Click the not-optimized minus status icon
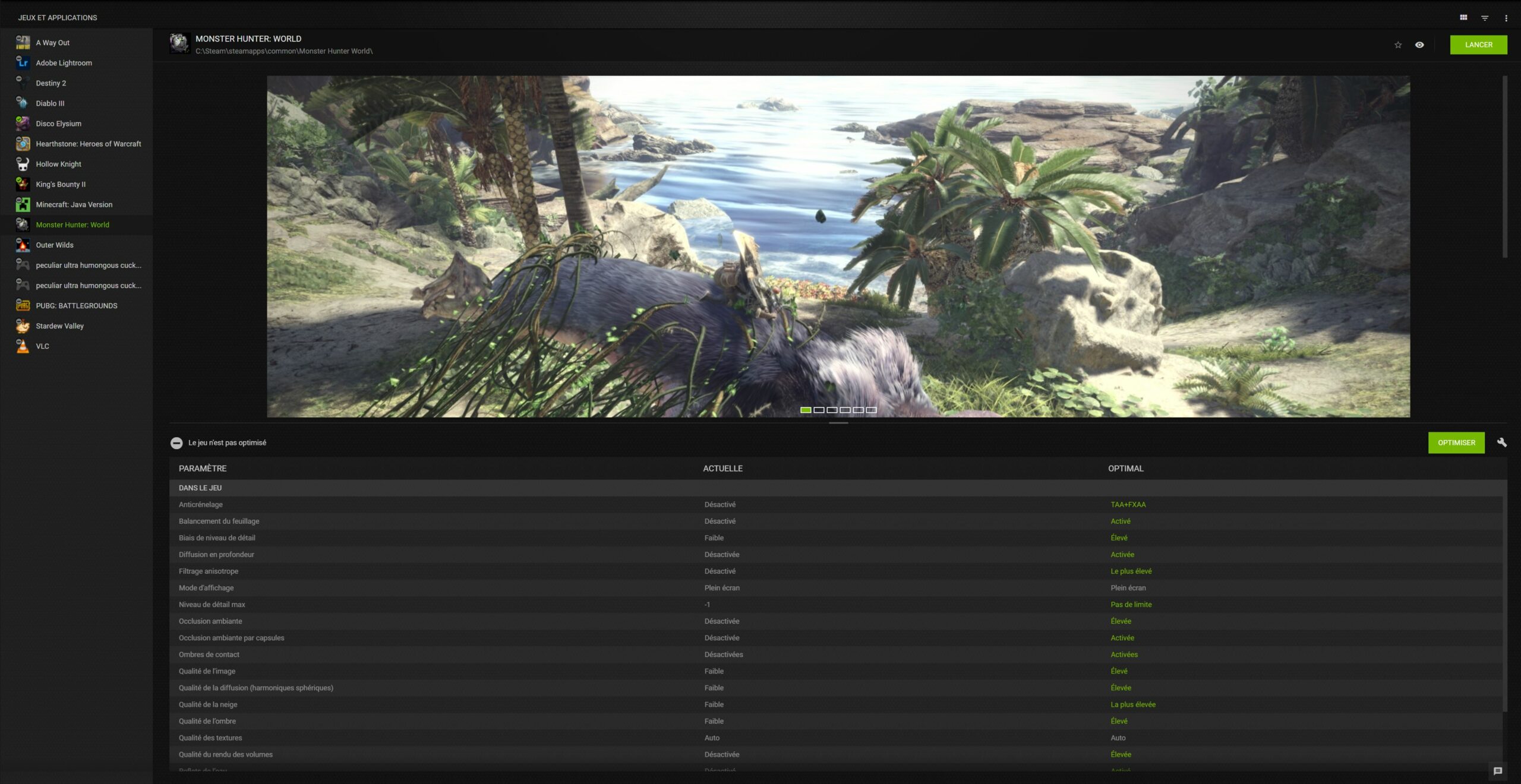 176,442
